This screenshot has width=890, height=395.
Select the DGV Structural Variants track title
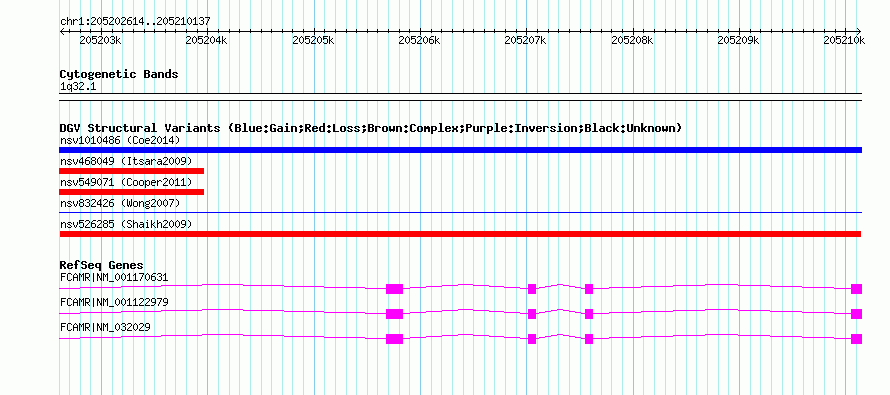371,128
